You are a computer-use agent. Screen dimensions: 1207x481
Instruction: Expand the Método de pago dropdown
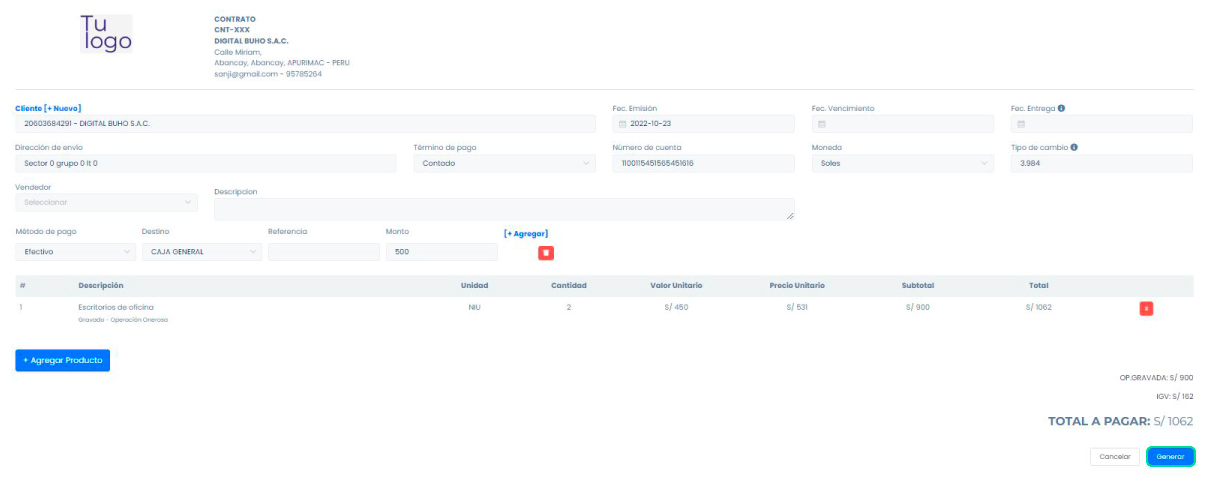pyautogui.click(x=75, y=252)
